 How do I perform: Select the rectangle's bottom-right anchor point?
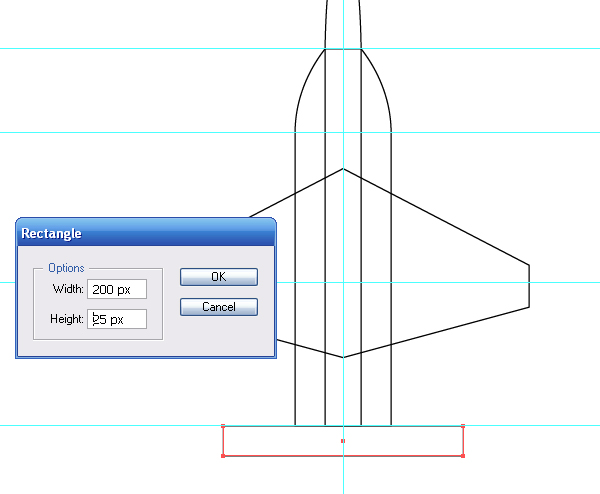[x=463, y=456]
